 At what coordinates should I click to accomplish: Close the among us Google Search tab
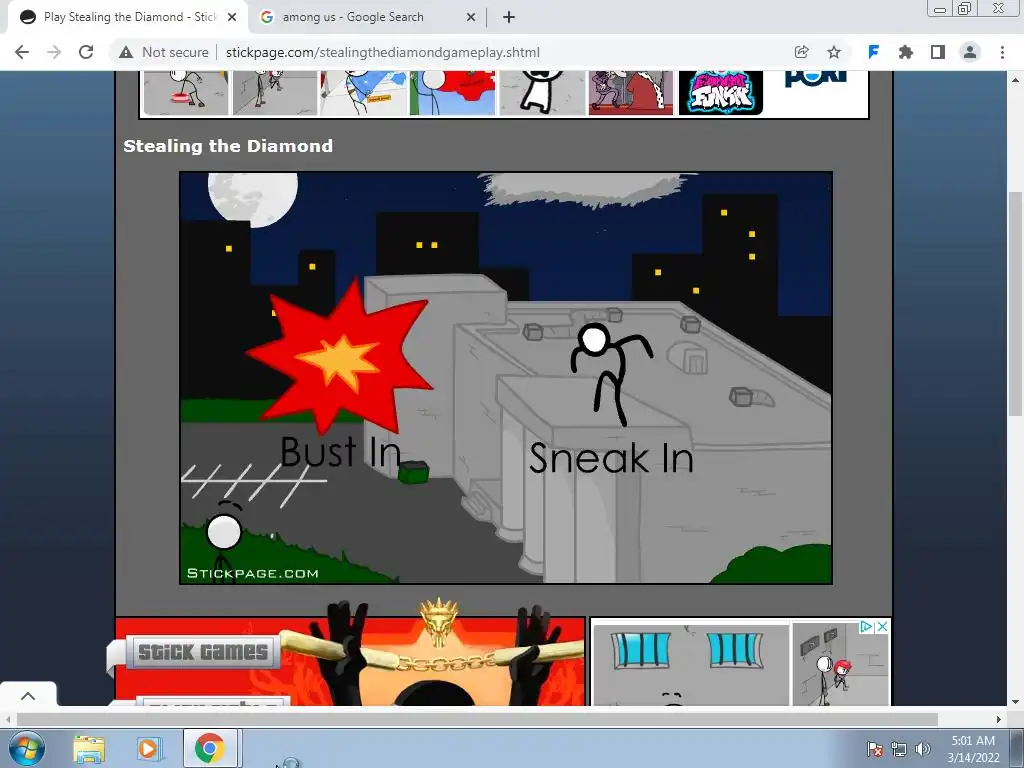[x=471, y=18]
